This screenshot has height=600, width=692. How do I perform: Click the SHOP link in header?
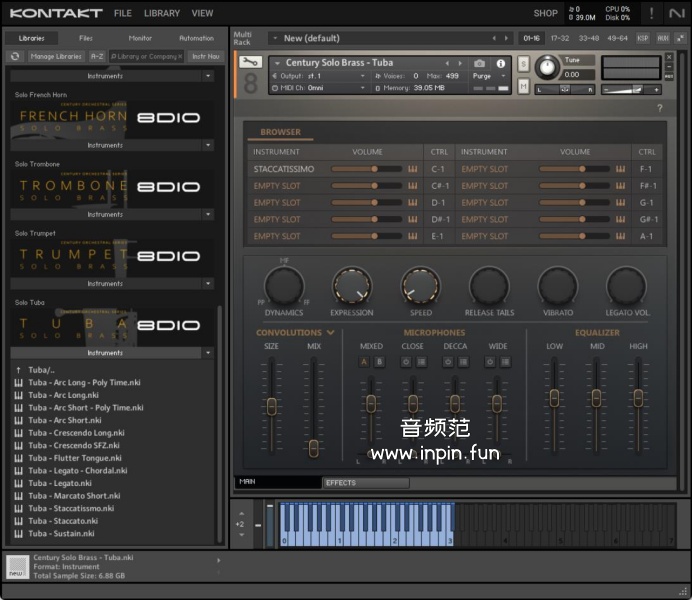pyautogui.click(x=545, y=13)
